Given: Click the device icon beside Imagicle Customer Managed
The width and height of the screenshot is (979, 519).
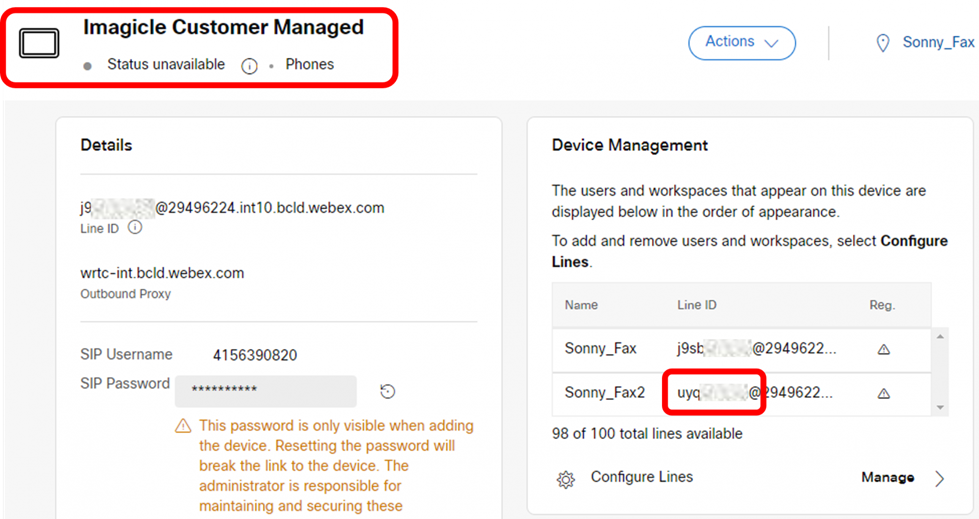Looking at the screenshot, I should (40, 44).
